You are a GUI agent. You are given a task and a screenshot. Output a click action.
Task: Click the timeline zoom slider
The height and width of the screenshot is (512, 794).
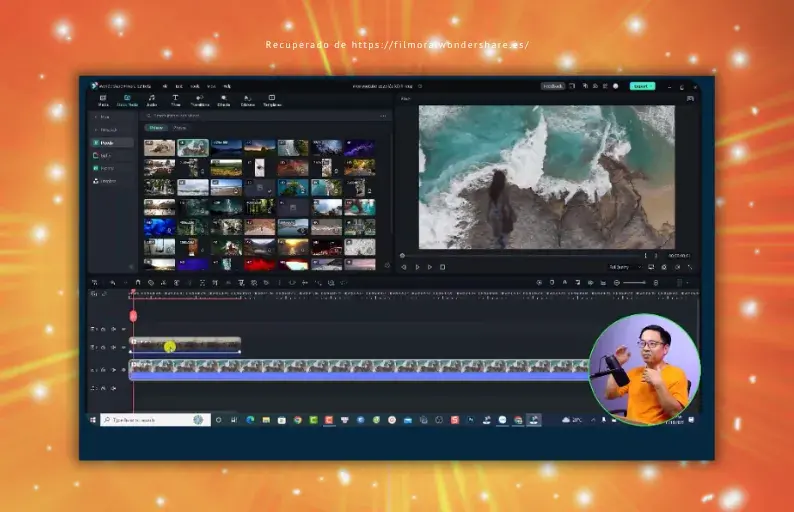click(x=633, y=283)
